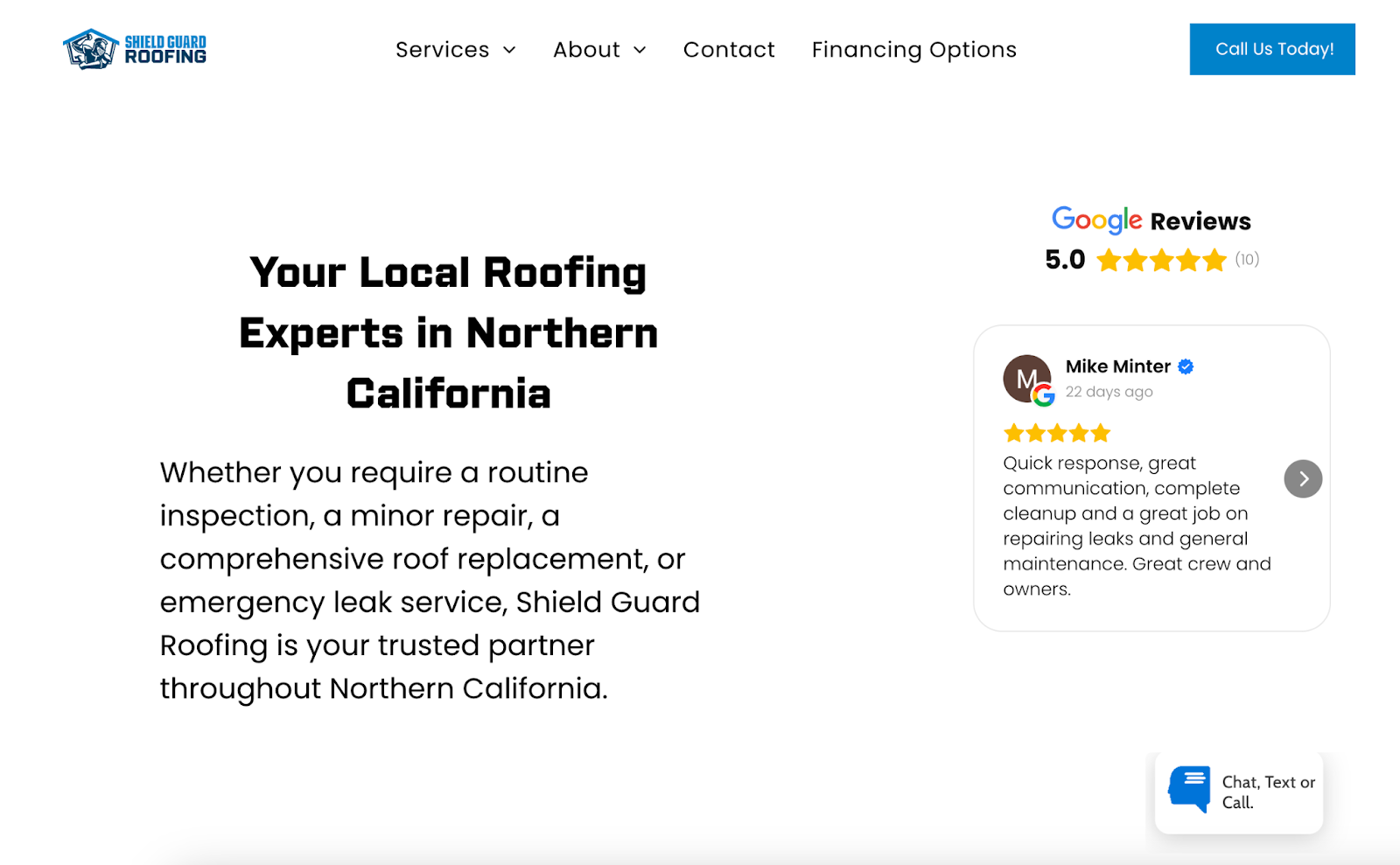Click the blue verified badge icon
Screen dimensions: 1400x865
click(1186, 366)
